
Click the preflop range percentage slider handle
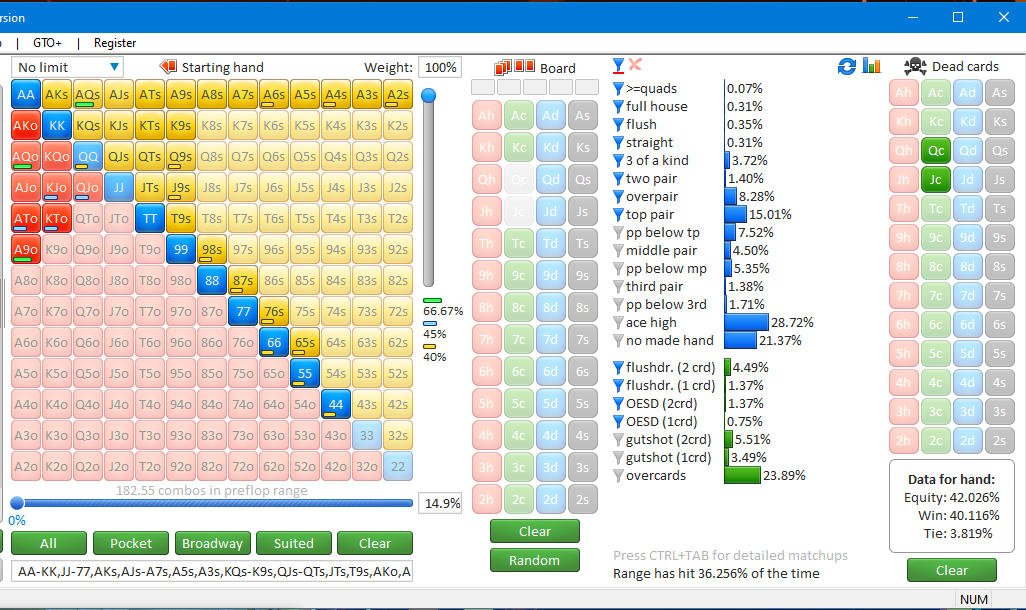click(17, 503)
